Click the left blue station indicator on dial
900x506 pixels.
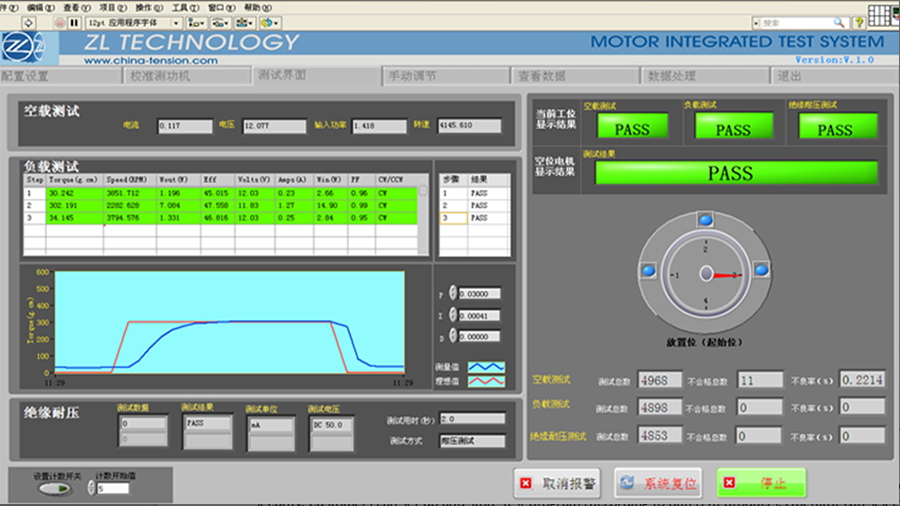pos(648,270)
